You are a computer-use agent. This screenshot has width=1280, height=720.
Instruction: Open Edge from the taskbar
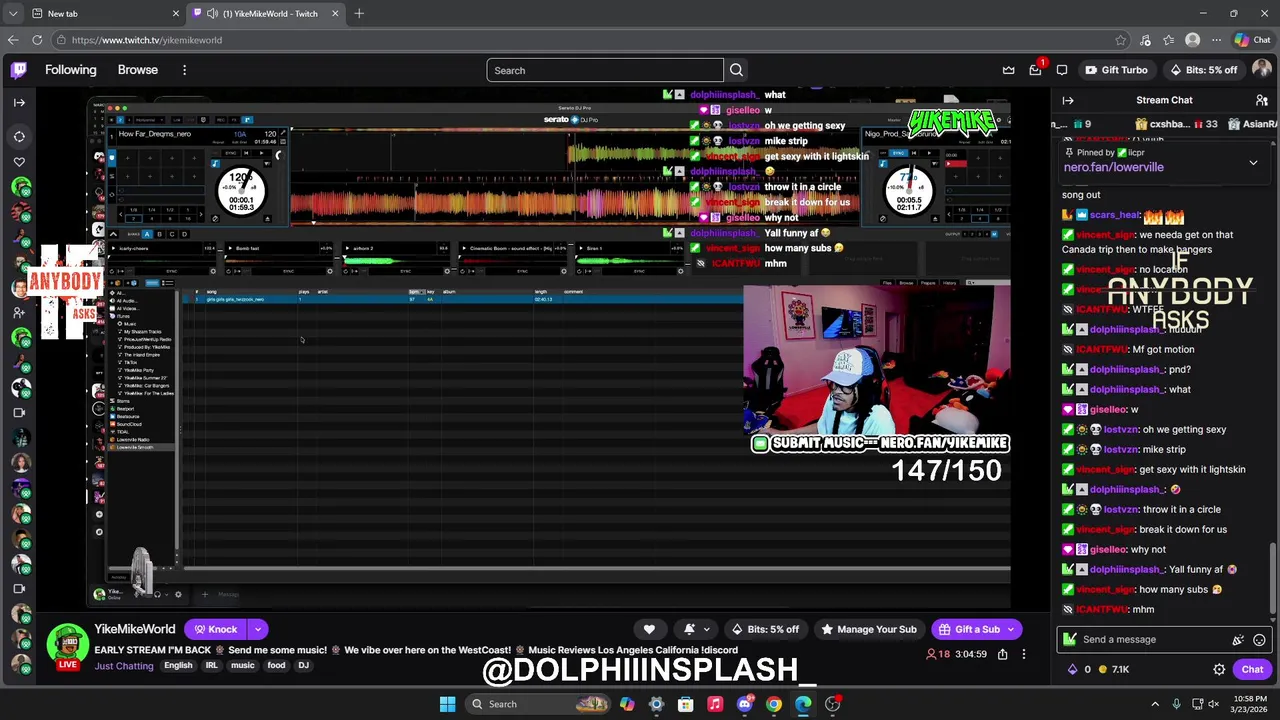tap(803, 704)
